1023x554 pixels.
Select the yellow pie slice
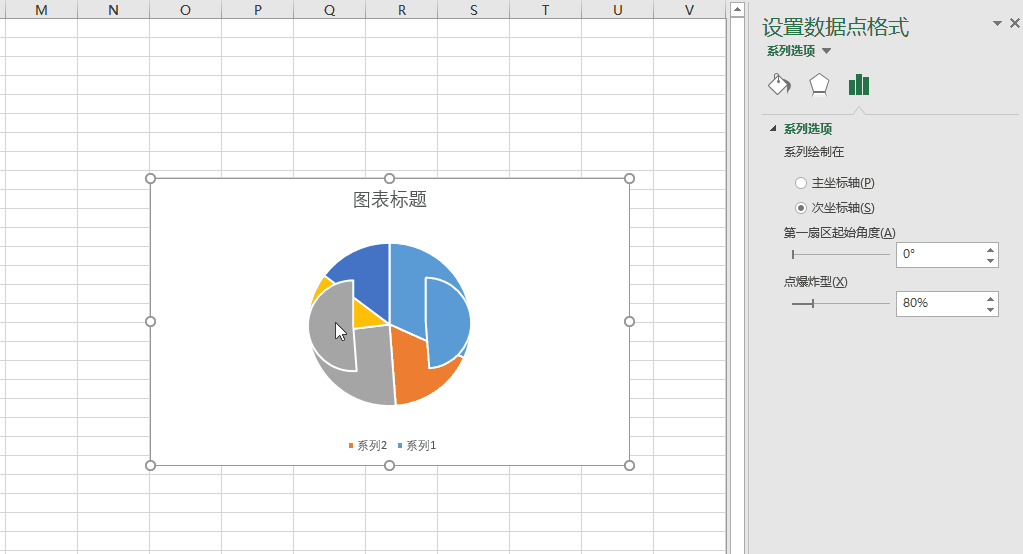pos(365,315)
